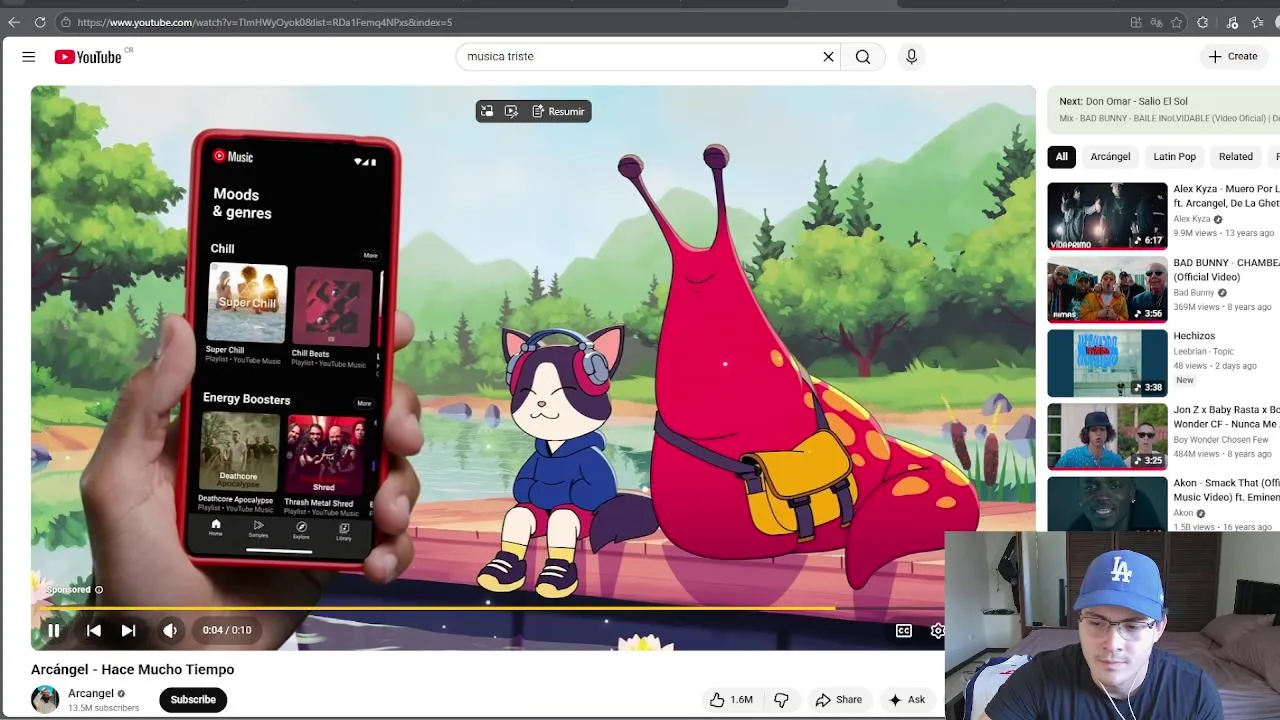Click the '13.5M subscribers' text
Viewport: 1280px width, 720px height.
coord(103,708)
